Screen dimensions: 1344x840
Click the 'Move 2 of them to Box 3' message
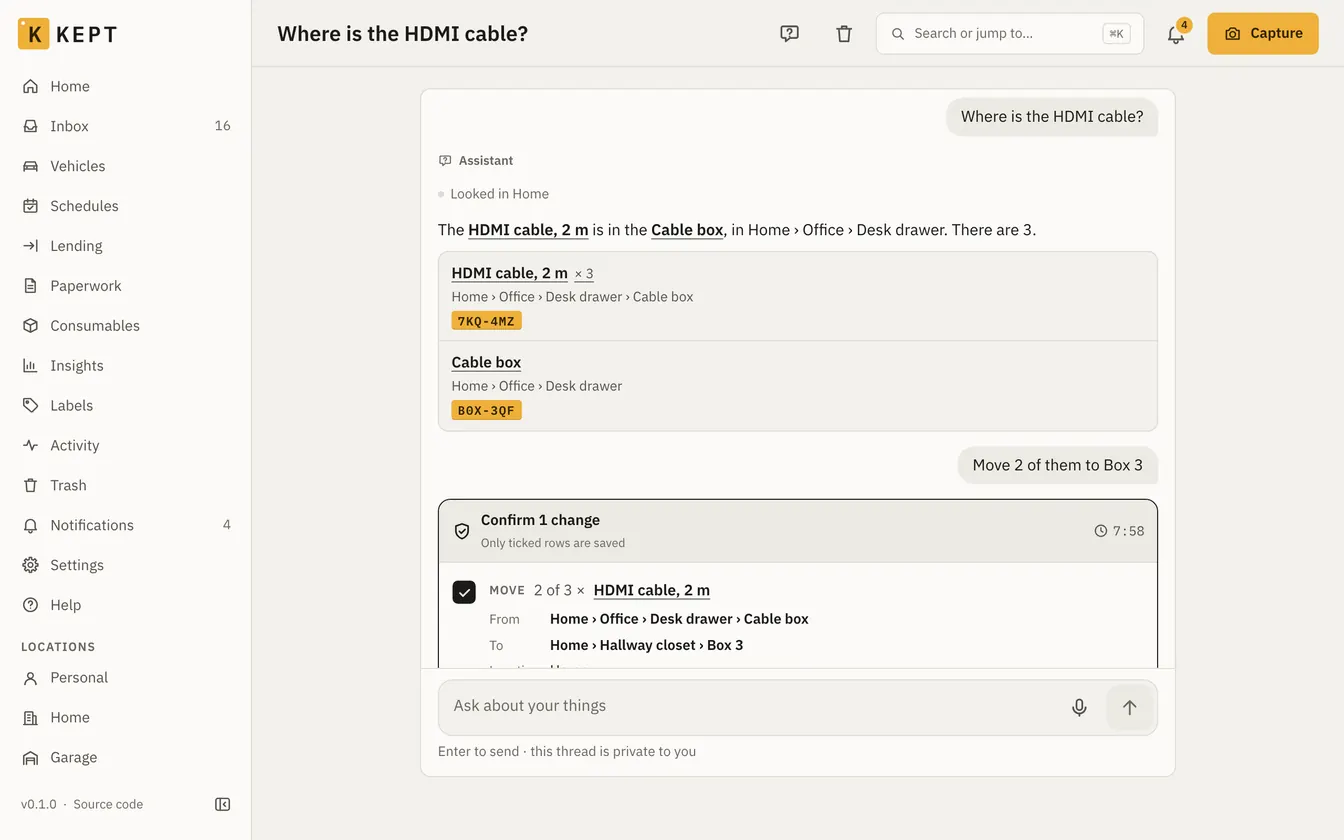(x=1057, y=465)
